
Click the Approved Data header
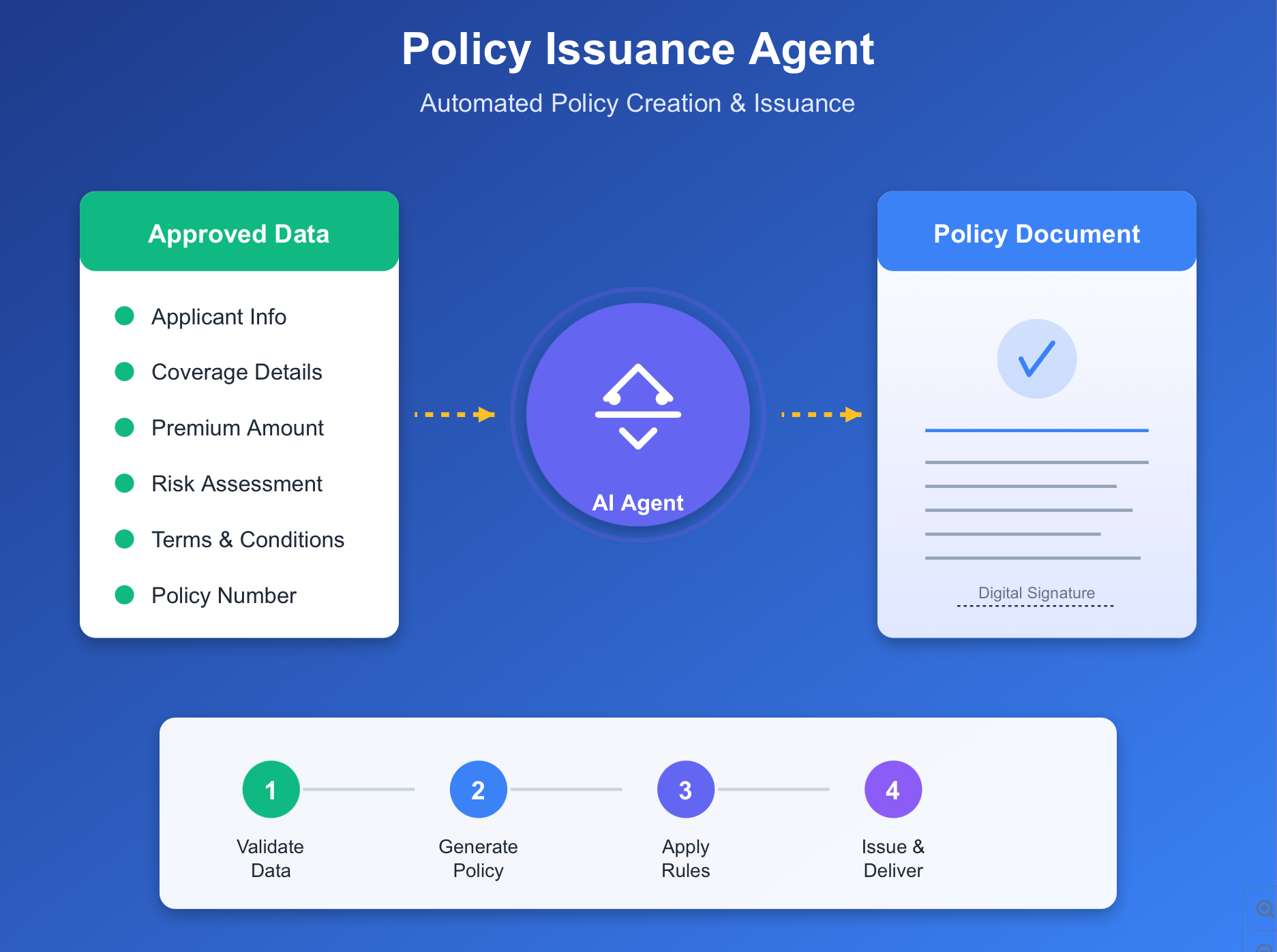click(x=239, y=231)
